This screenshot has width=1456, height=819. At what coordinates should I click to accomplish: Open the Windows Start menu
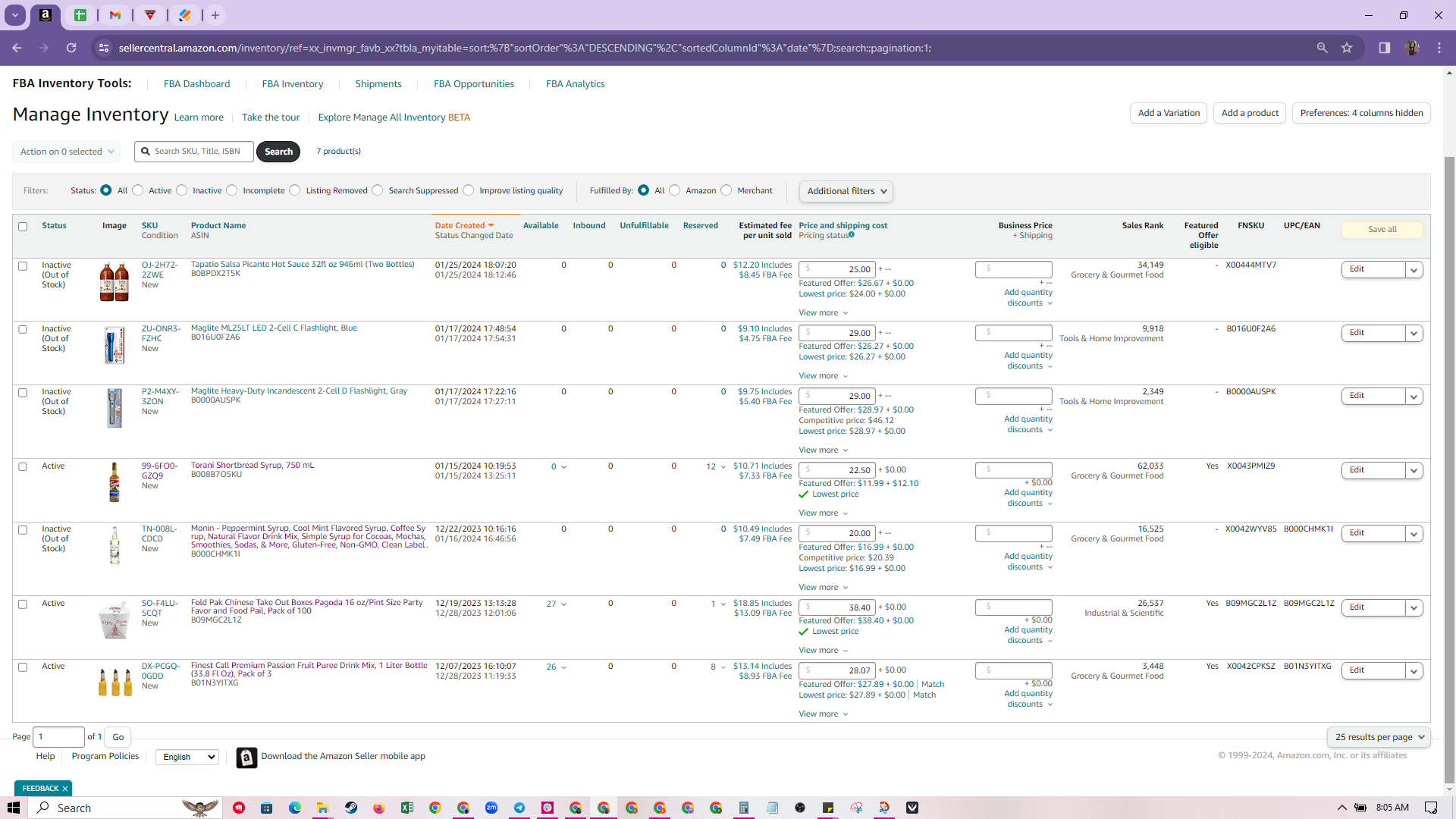(14, 808)
